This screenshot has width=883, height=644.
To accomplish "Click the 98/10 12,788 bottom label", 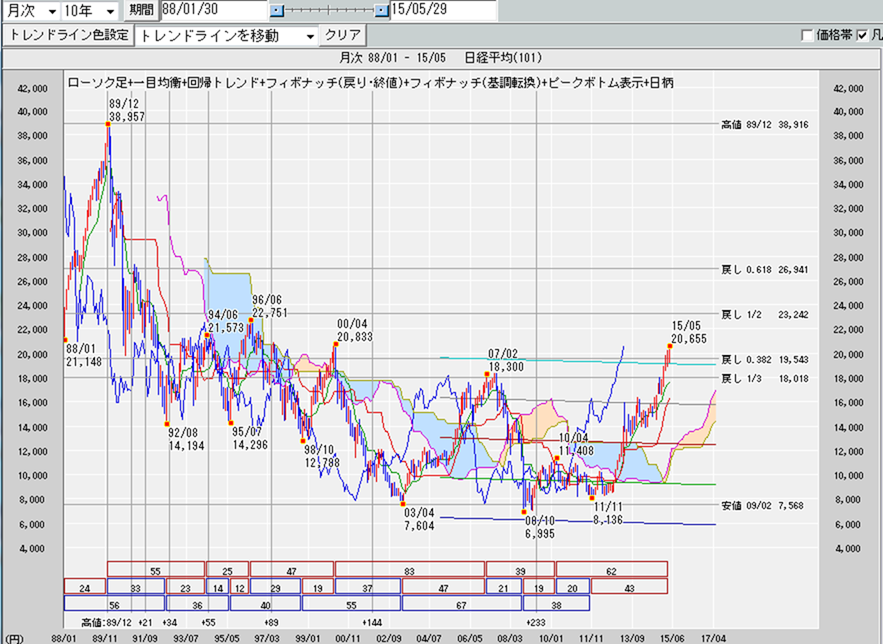I will (x=322, y=457).
